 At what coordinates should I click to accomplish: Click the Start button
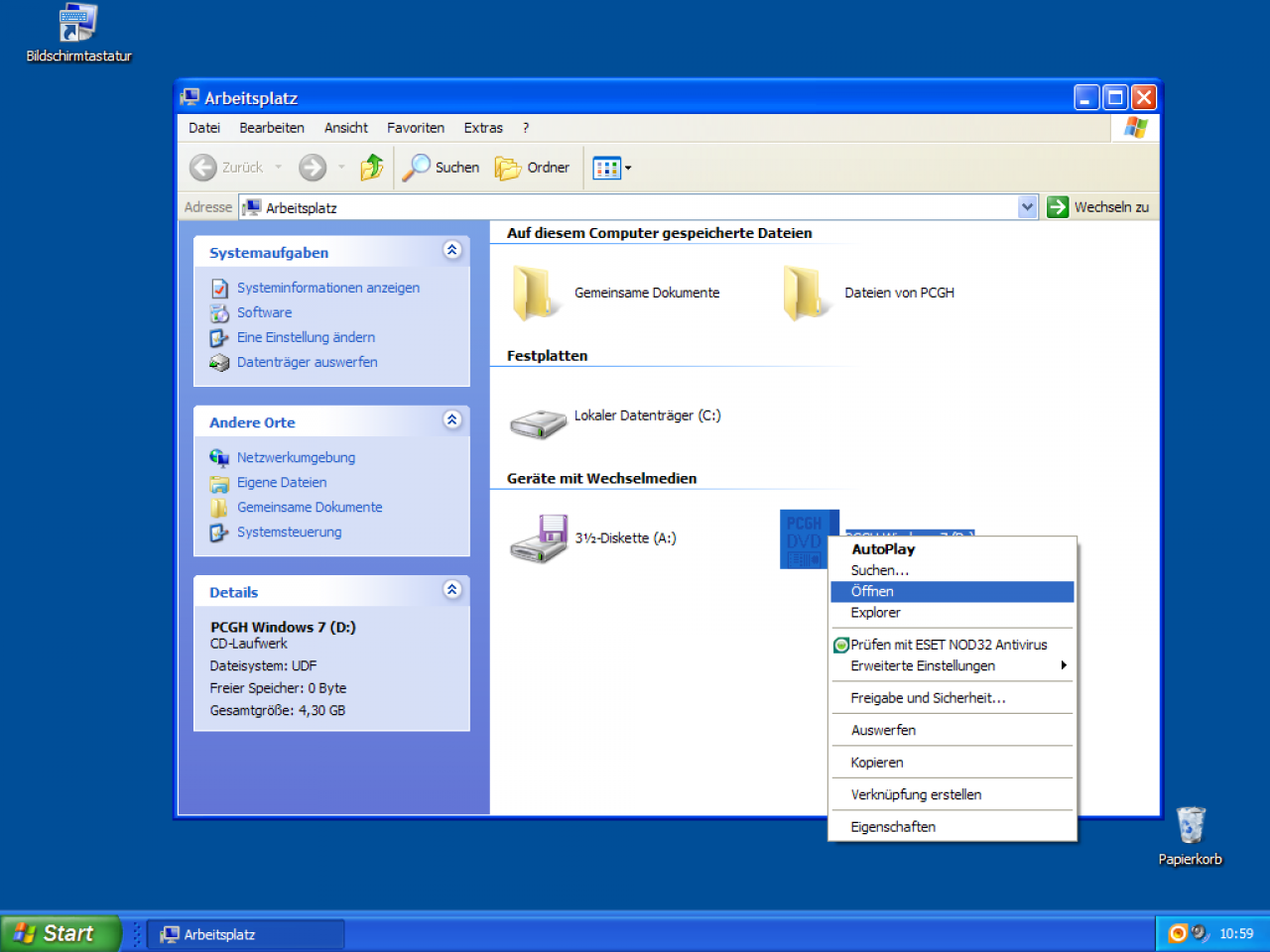pyautogui.click(x=60, y=933)
